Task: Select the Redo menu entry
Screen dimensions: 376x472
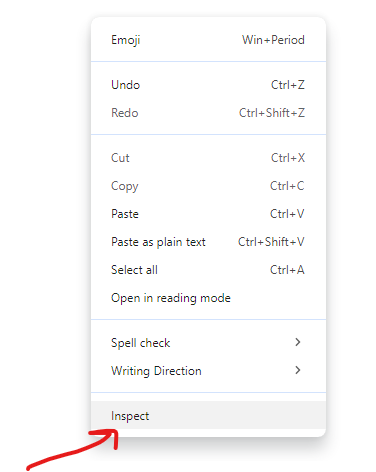Action: click(208, 113)
